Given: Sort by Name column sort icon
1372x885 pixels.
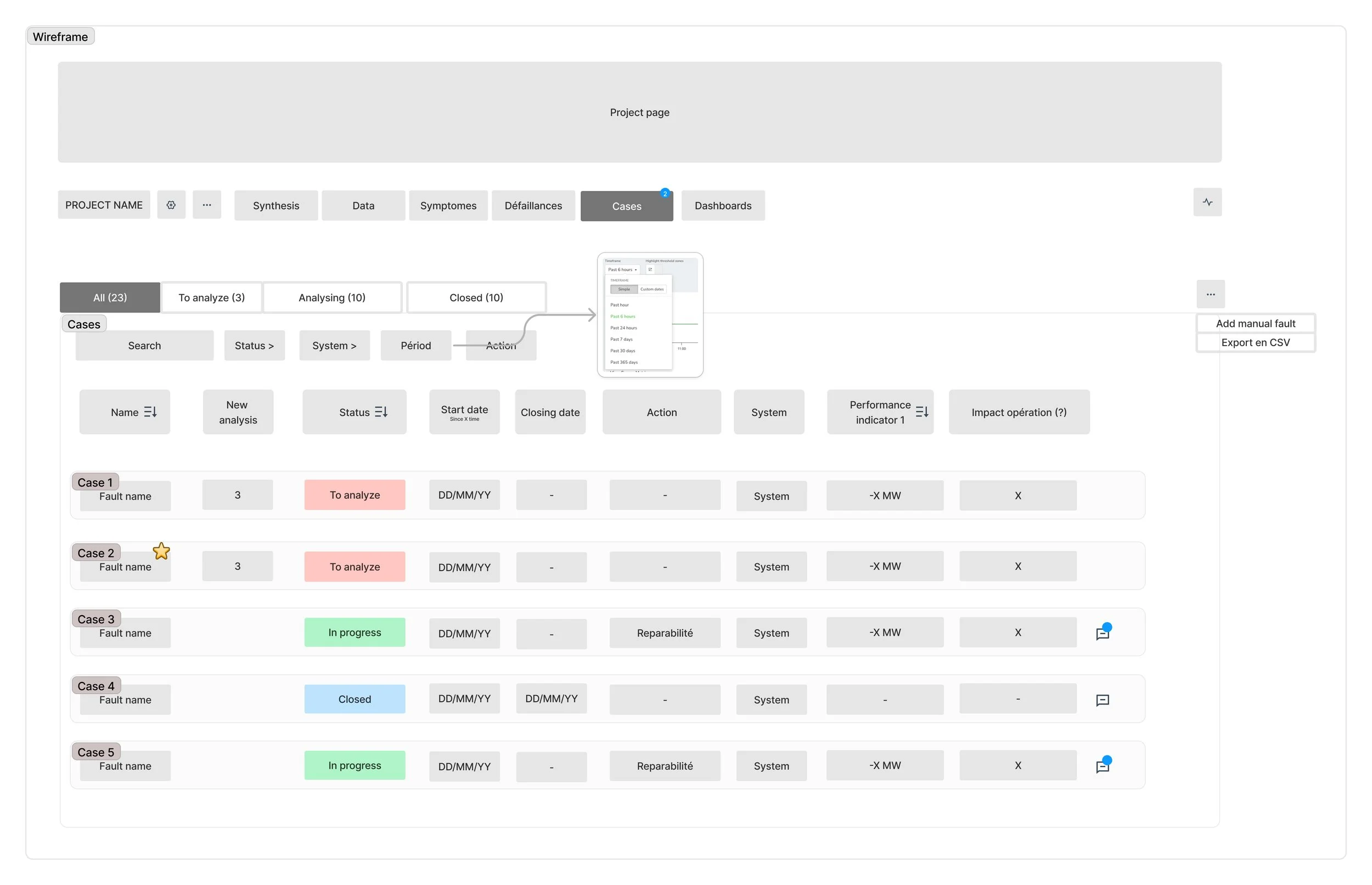Looking at the screenshot, I should (x=150, y=412).
